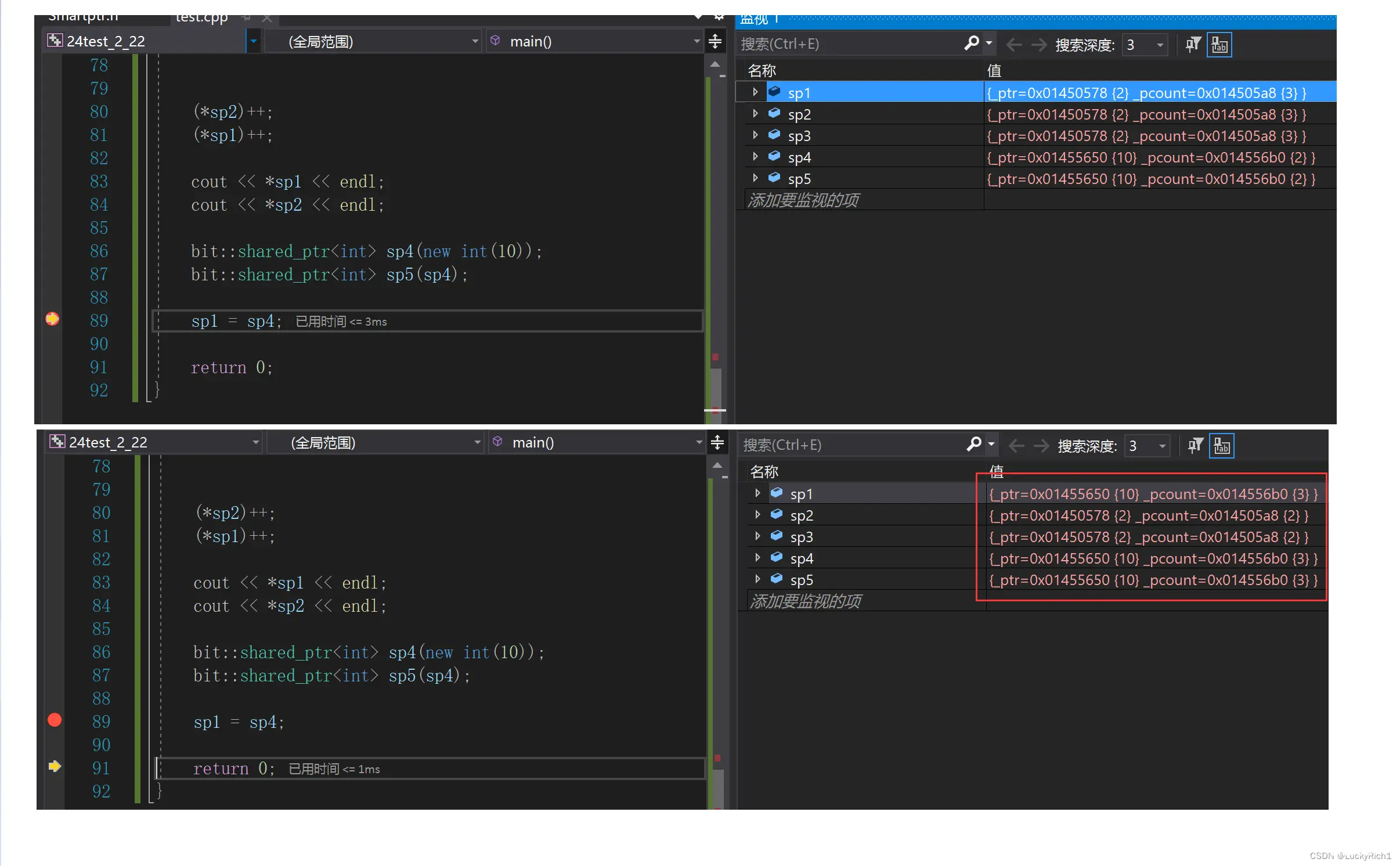Click 名称 column header in lower watch
Image resolution: width=1400 pixels, height=866 pixels.
point(764,471)
